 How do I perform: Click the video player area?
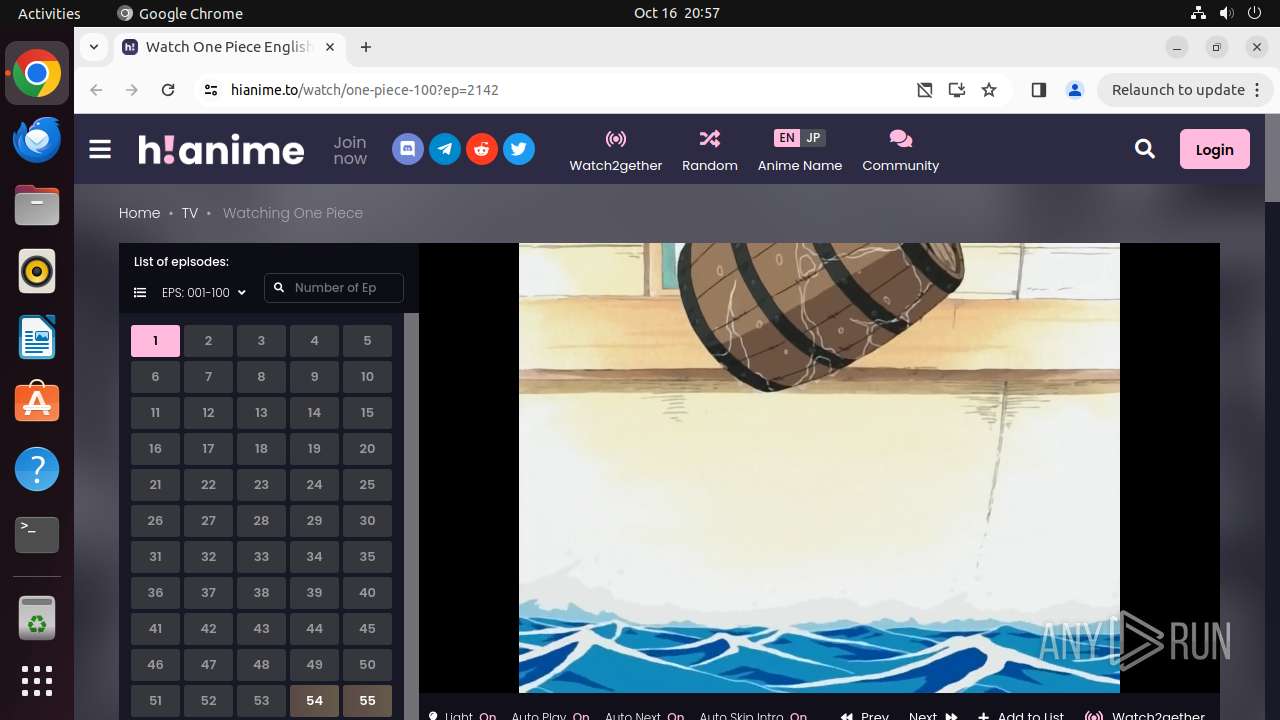point(819,468)
